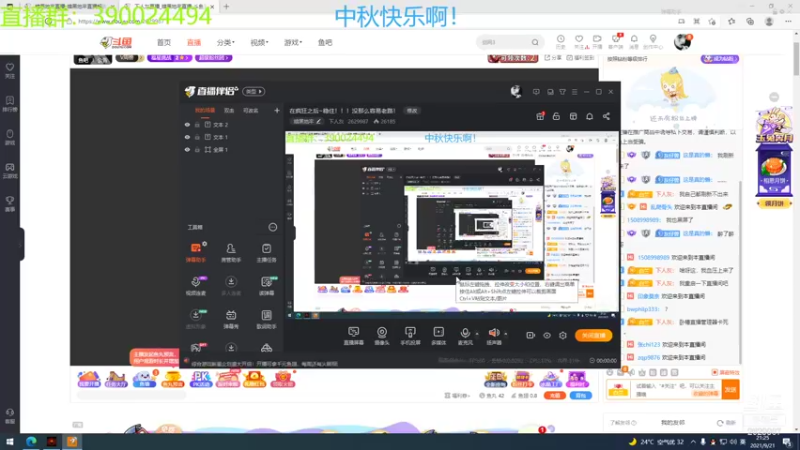
Task: Select the second scene tab in 直播伴侣
Action: click(x=229, y=111)
